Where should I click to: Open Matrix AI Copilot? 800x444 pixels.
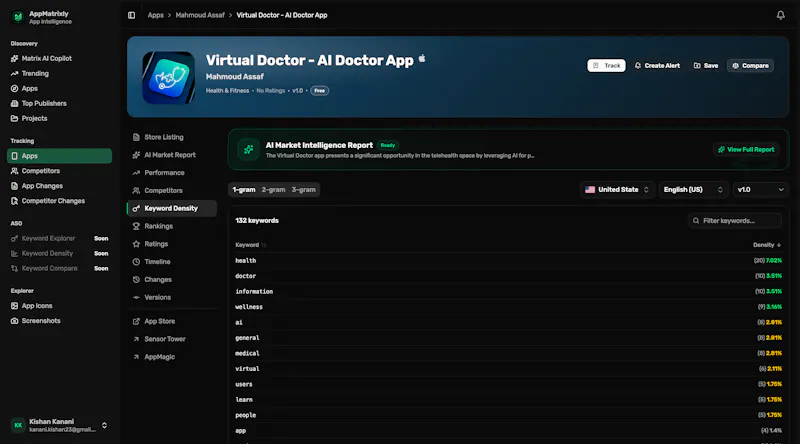click(46, 59)
